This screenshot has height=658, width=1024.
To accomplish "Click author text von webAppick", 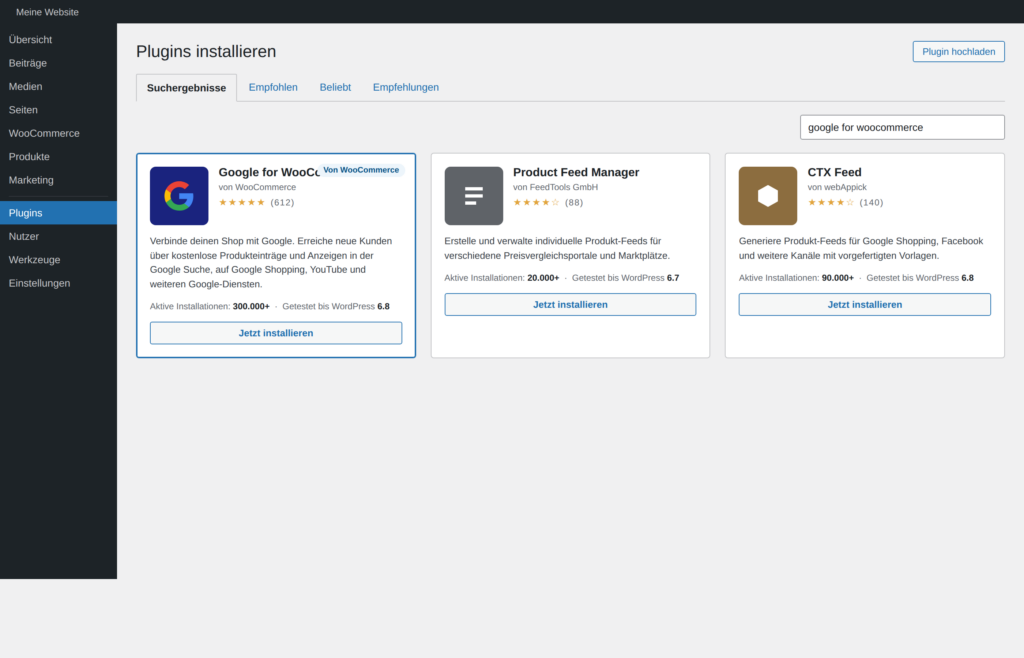I will [837, 187].
